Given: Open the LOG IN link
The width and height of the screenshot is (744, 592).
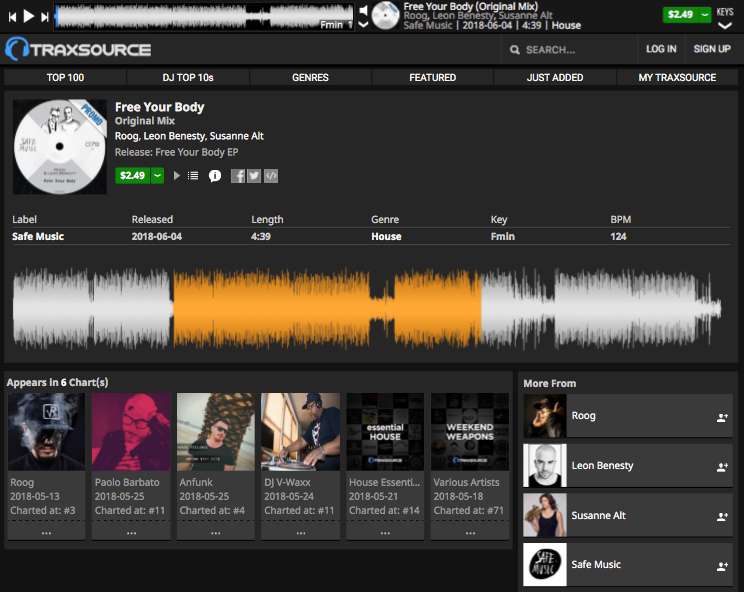Looking at the screenshot, I should pos(661,49).
